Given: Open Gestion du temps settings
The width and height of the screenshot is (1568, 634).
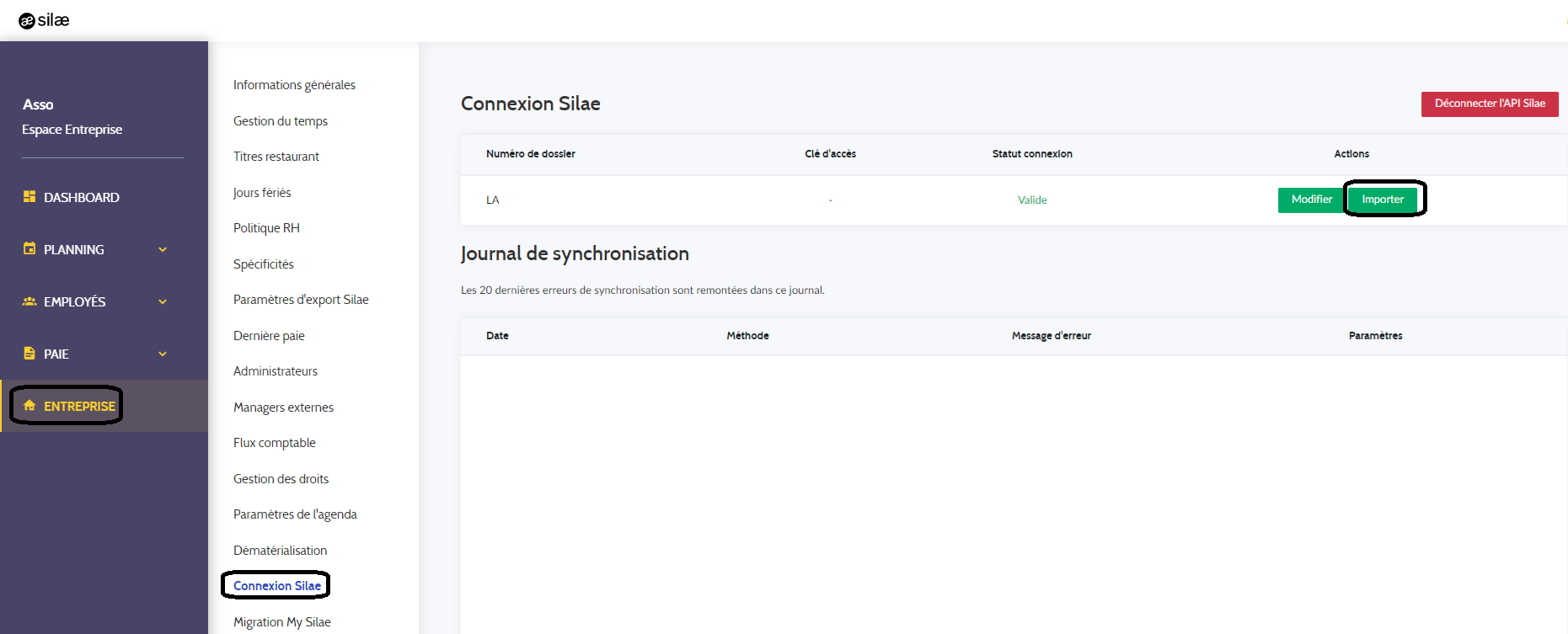Looking at the screenshot, I should [x=281, y=121].
